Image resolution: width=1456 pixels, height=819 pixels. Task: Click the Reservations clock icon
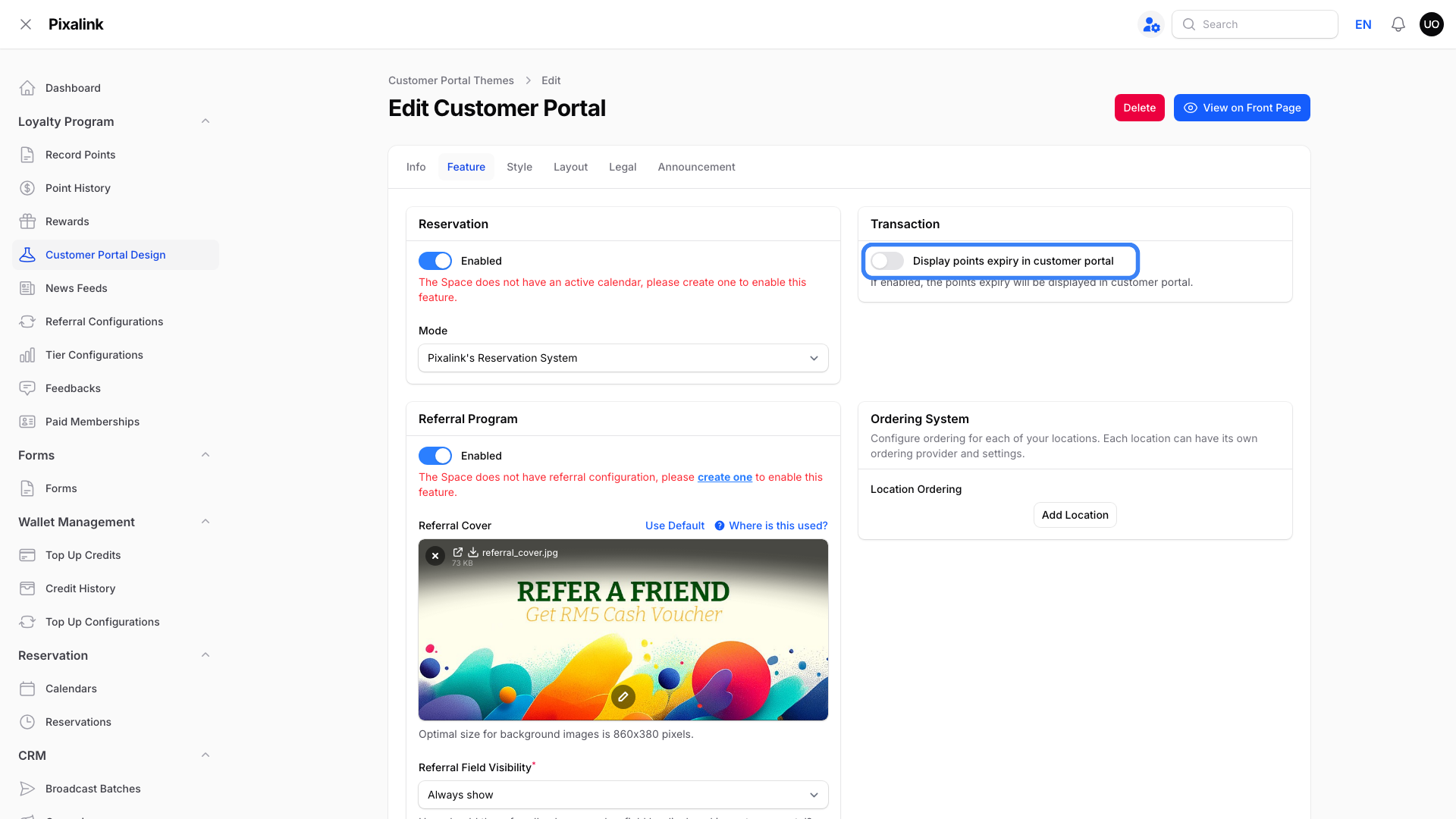point(27,722)
